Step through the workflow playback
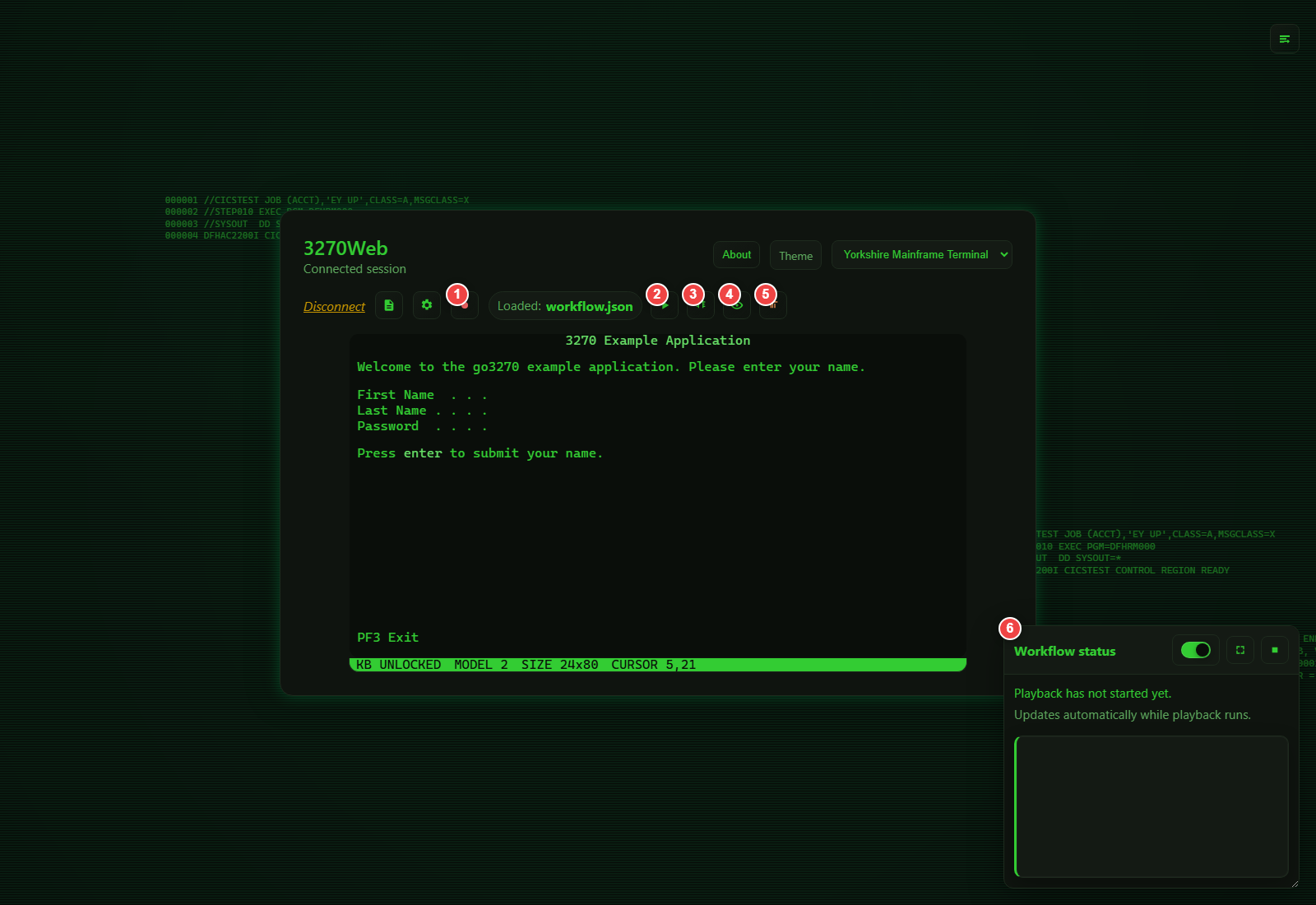This screenshot has height=905, width=1316. click(x=700, y=305)
